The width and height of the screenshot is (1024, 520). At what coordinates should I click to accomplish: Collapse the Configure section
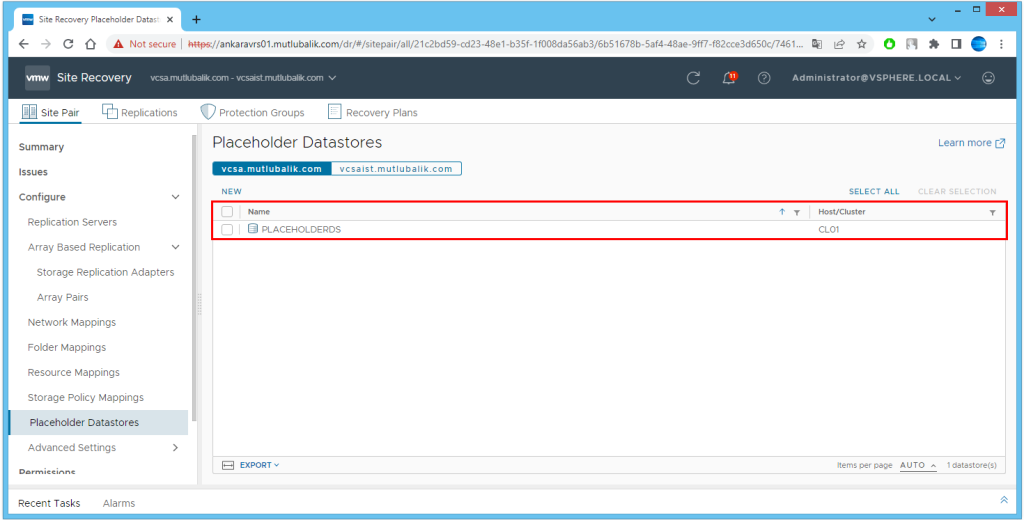(x=175, y=197)
